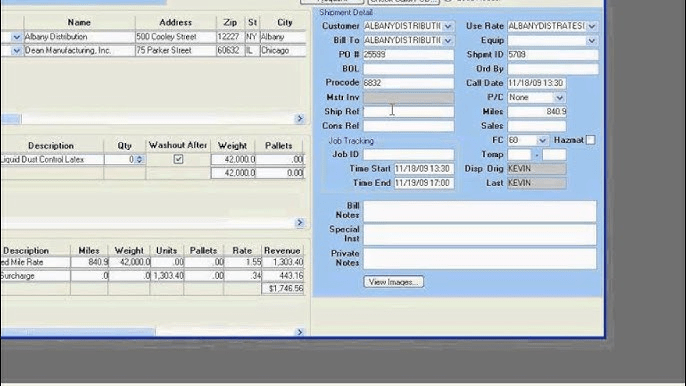Image resolution: width=686 pixels, height=386 pixels.
Task: Open the FC dropdown showing 60
Action: (x=542, y=140)
